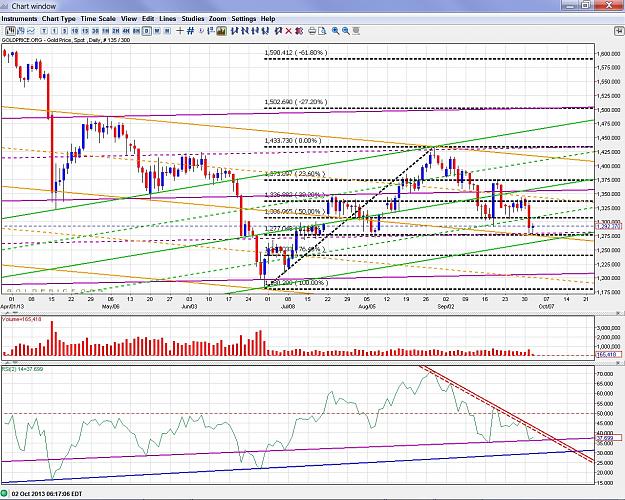Select the fourth line drawing tool
Image resolution: width=625 pixels, height=500 pixels.
coord(265,31)
